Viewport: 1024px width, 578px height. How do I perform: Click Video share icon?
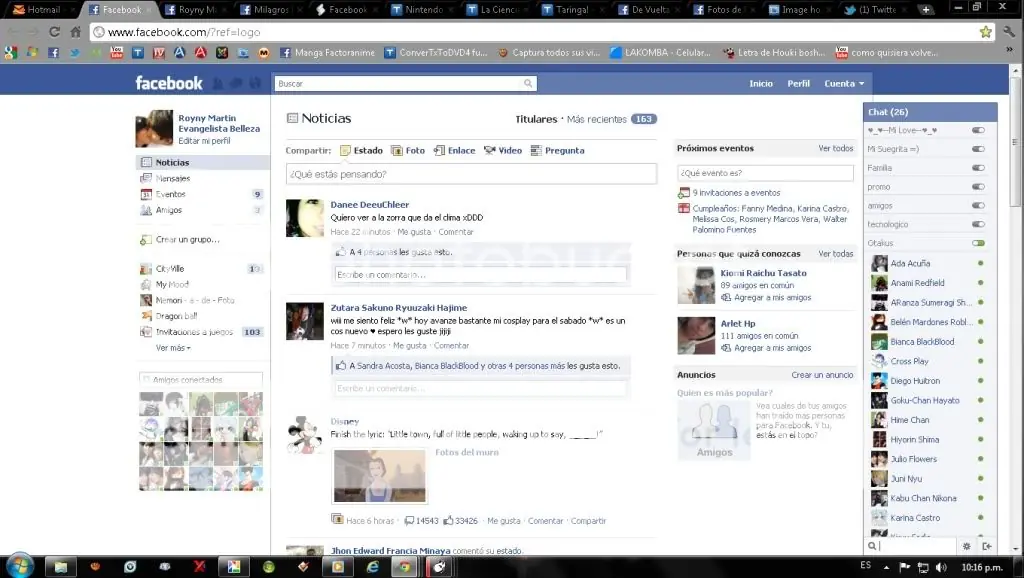point(489,150)
